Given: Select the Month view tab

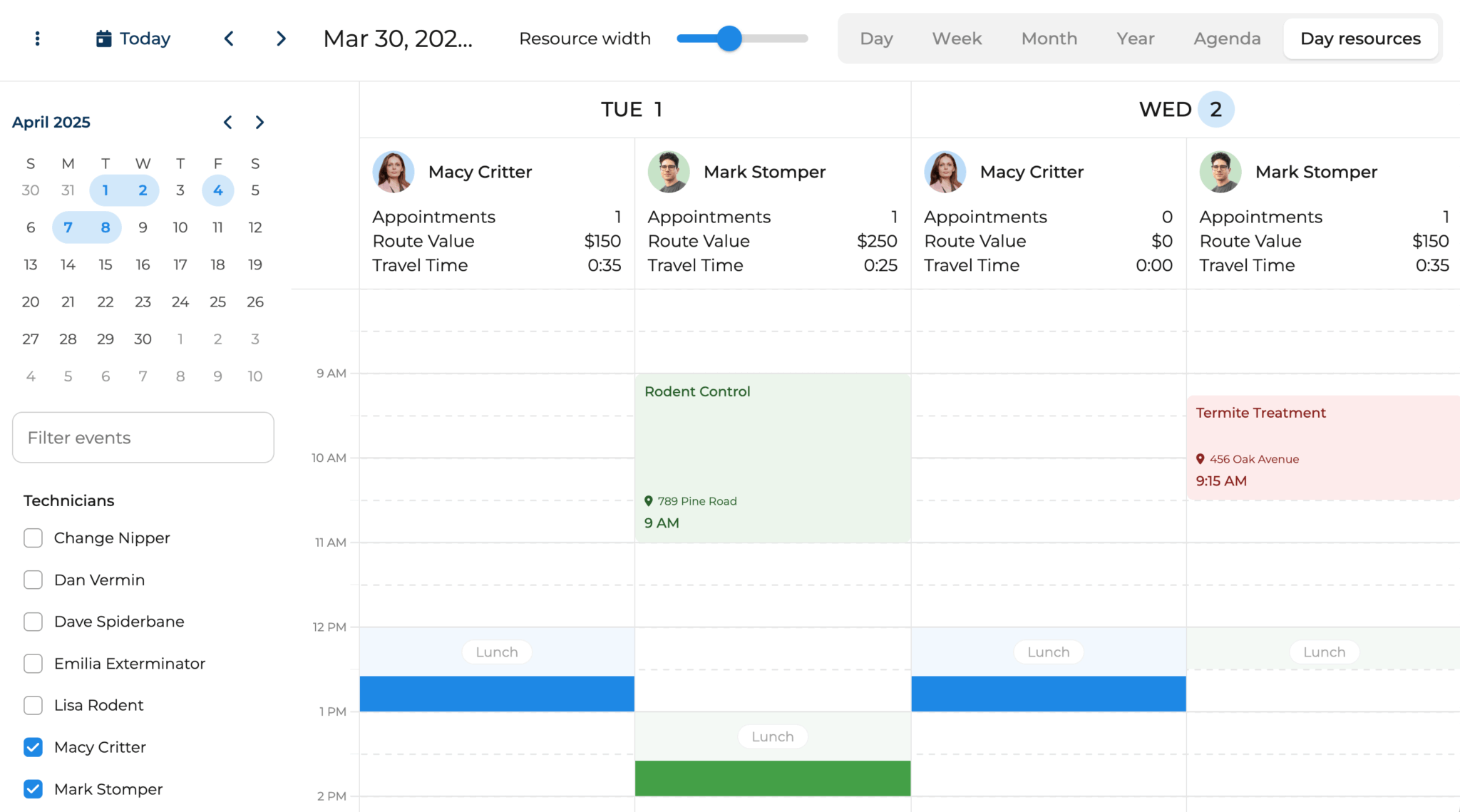Looking at the screenshot, I should tap(1049, 38).
